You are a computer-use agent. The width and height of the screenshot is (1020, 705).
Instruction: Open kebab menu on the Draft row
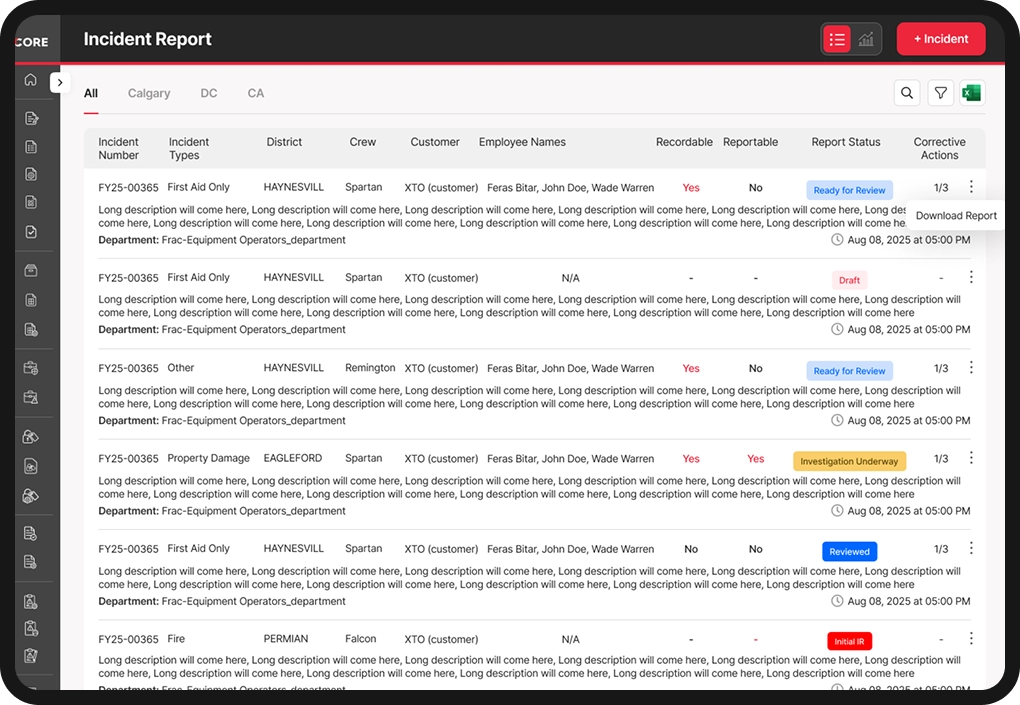pyautogui.click(x=971, y=277)
